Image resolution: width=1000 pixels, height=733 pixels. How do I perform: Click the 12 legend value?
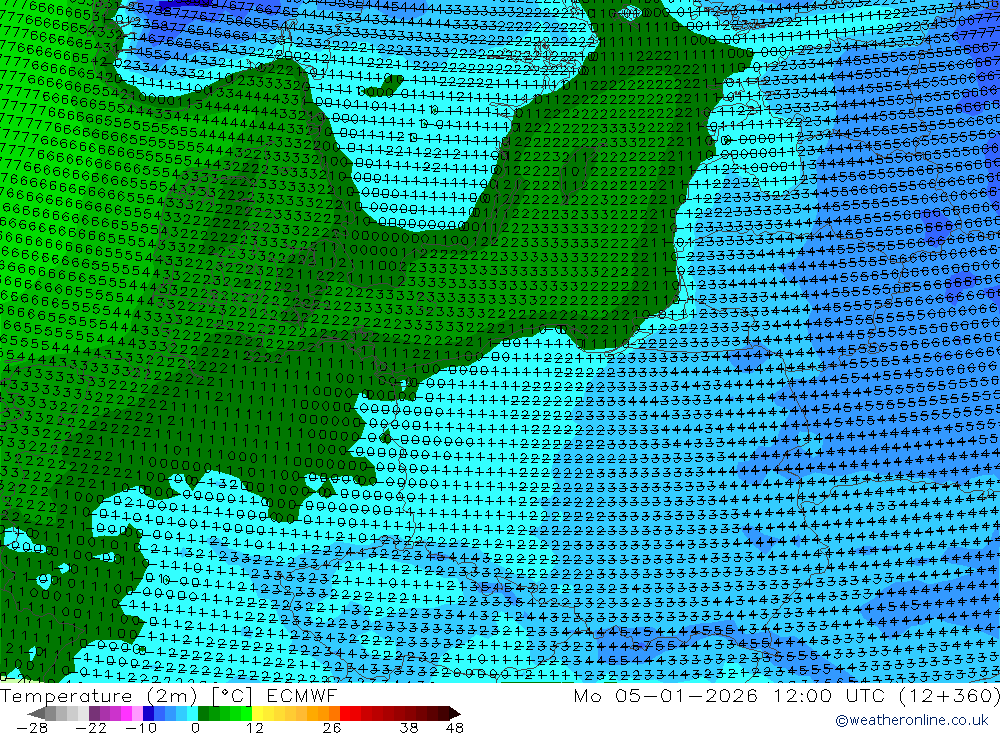(254, 728)
